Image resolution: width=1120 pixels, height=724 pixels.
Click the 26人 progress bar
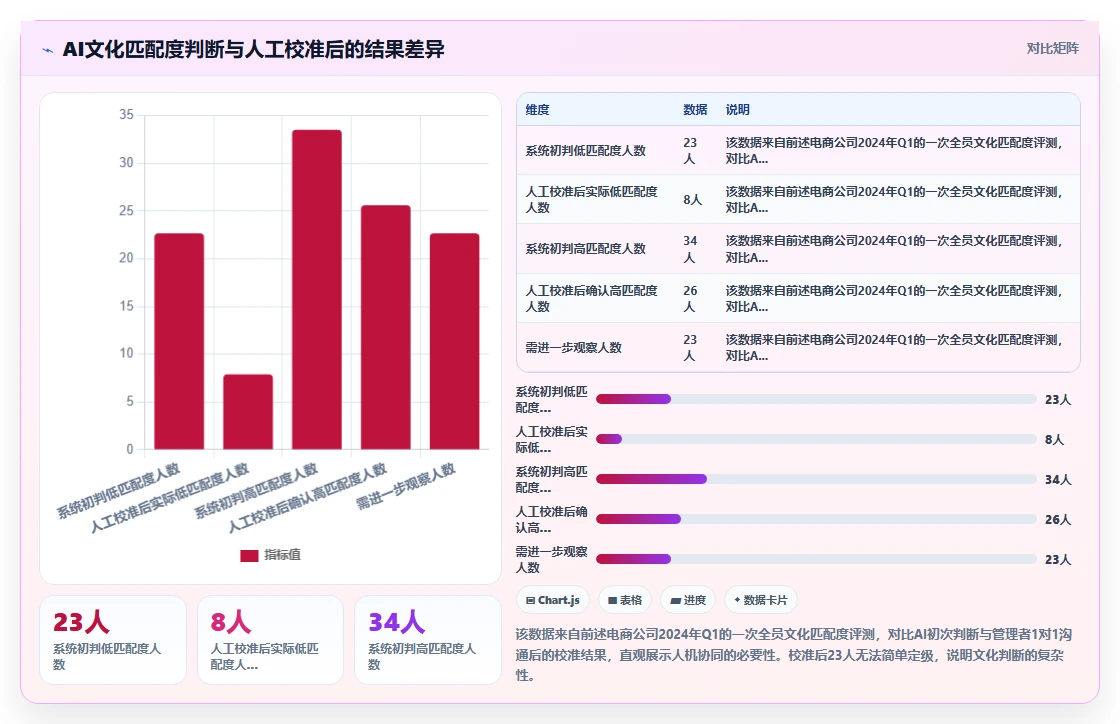tap(816, 519)
